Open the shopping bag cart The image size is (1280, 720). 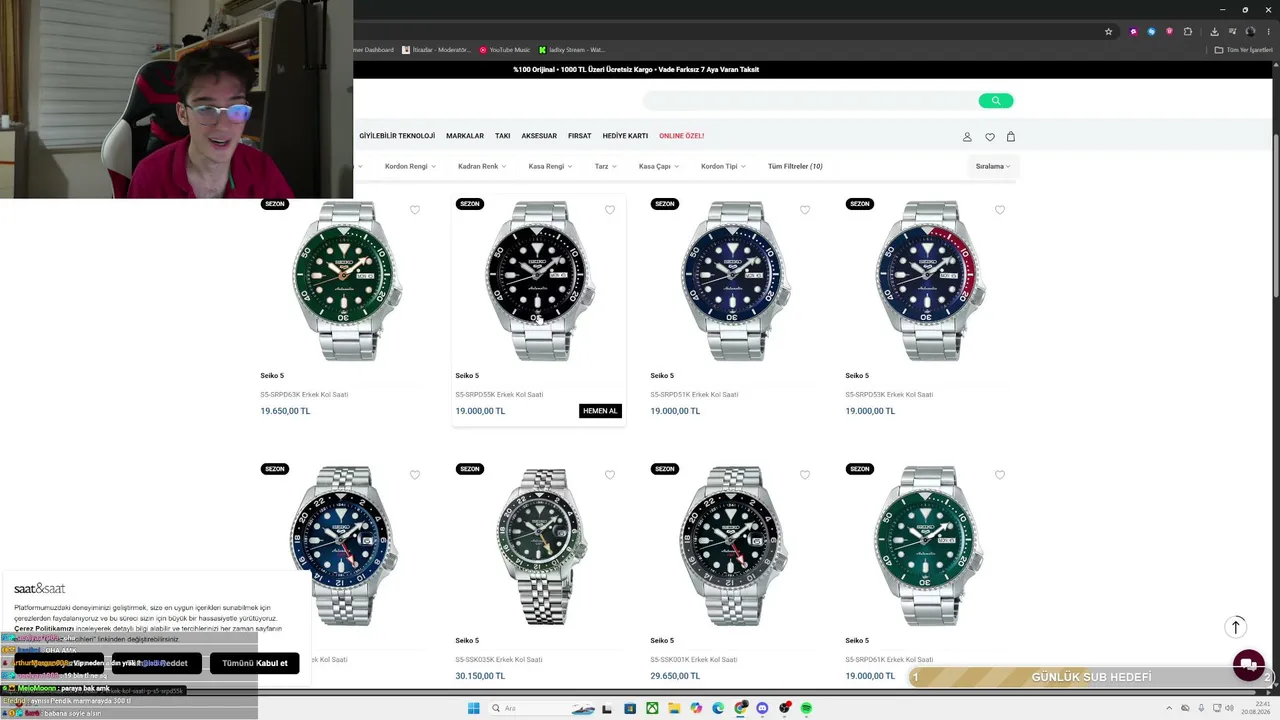pos(1010,137)
